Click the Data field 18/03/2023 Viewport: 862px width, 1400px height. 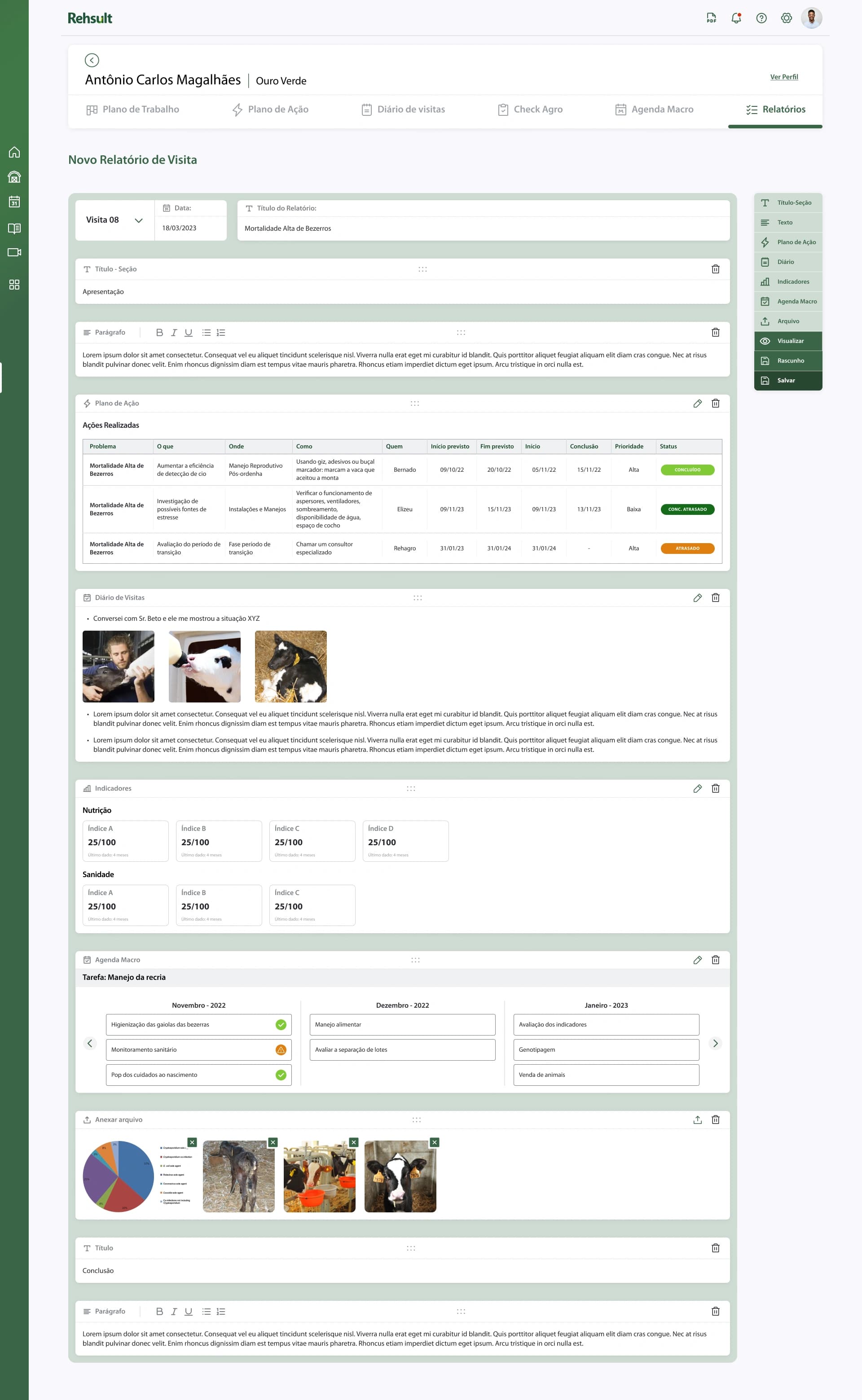[x=190, y=228]
